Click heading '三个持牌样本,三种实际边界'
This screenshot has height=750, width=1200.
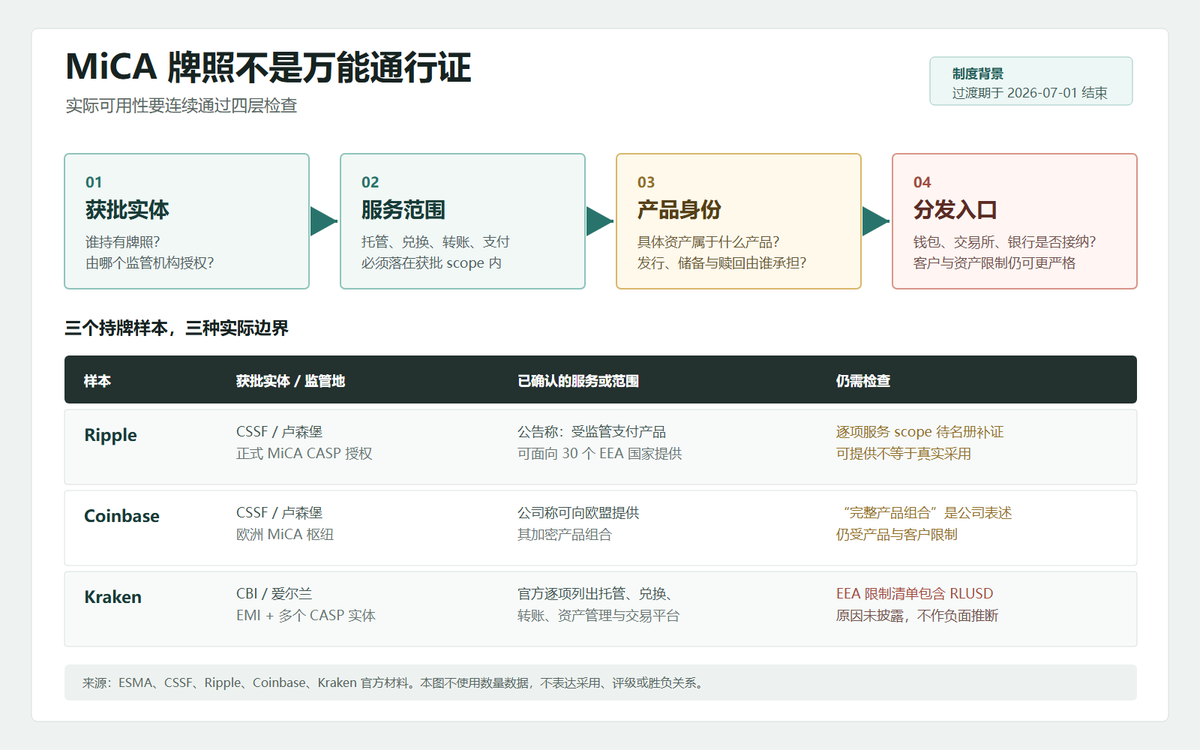[x=177, y=328]
